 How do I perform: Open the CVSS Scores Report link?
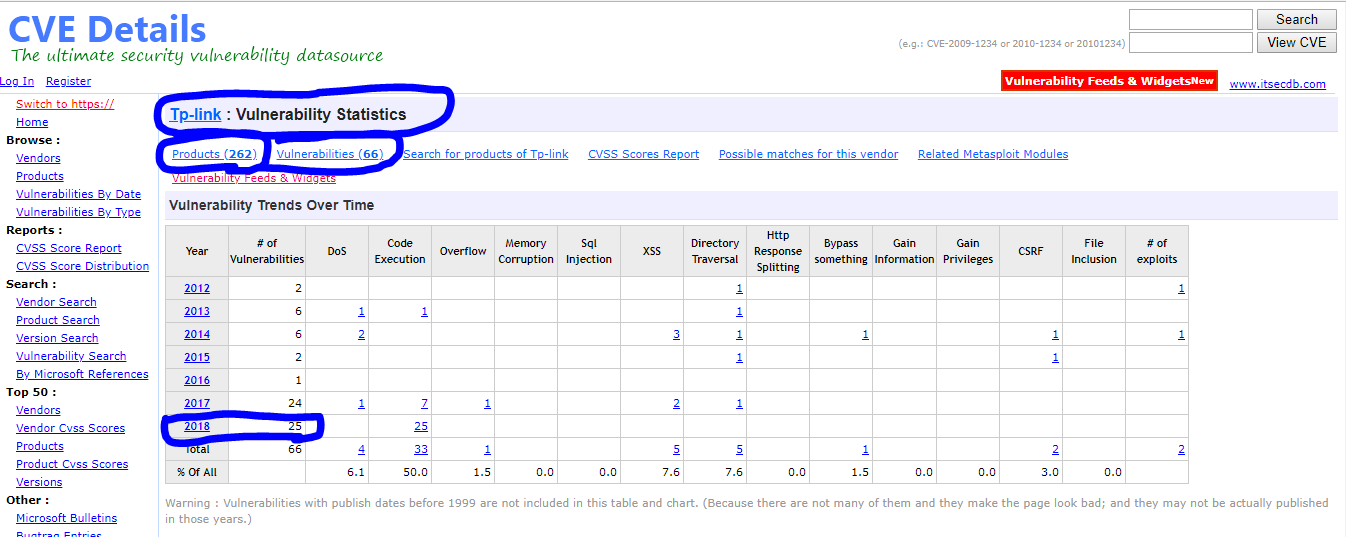[x=643, y=154]
